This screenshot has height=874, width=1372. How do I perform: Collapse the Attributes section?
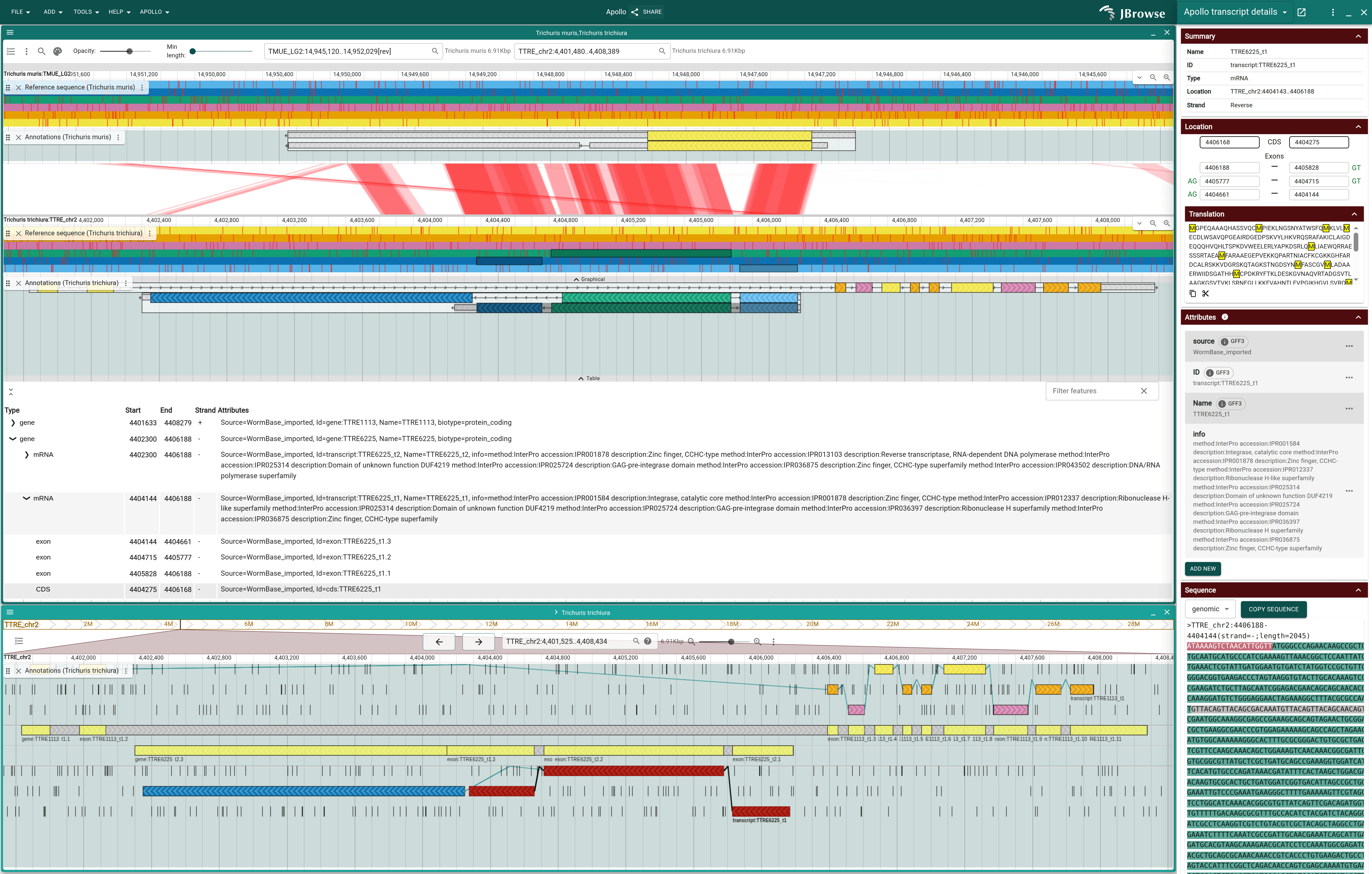point(1358,317)
